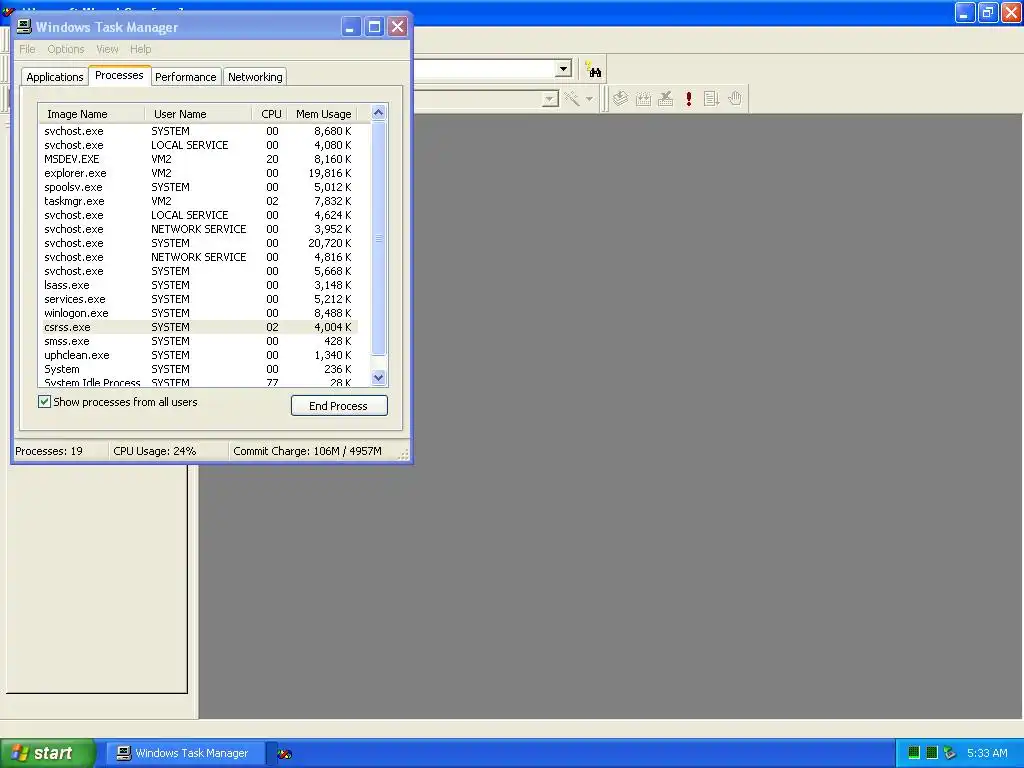Click the Compile icon in the Build toolbar
Screen dimensions: 1024x768
tap(620, 99)
